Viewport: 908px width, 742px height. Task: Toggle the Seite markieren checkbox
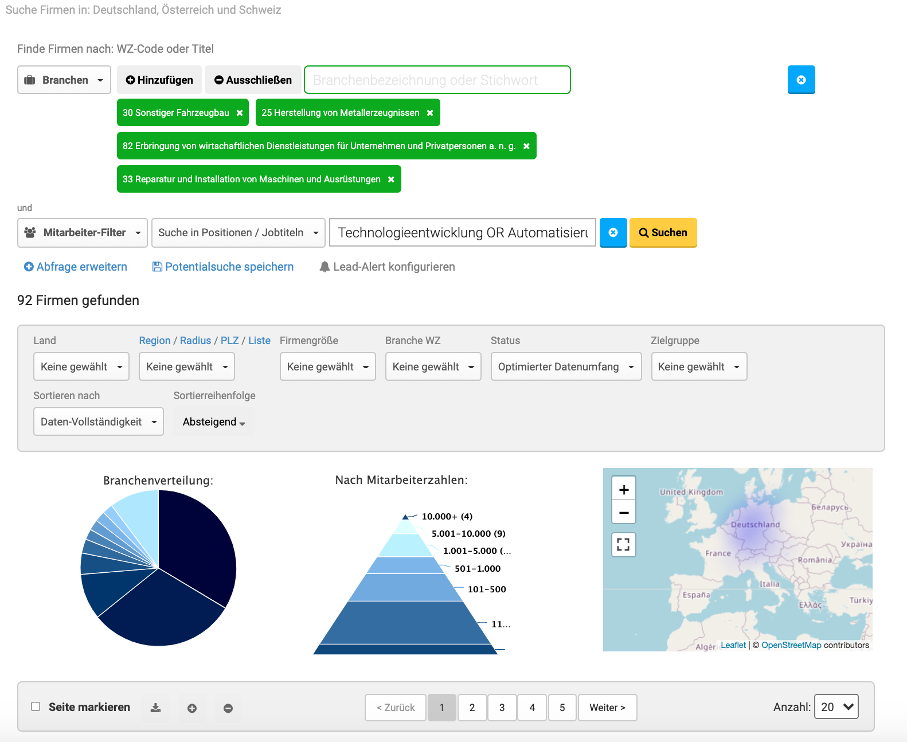[36, 707]
